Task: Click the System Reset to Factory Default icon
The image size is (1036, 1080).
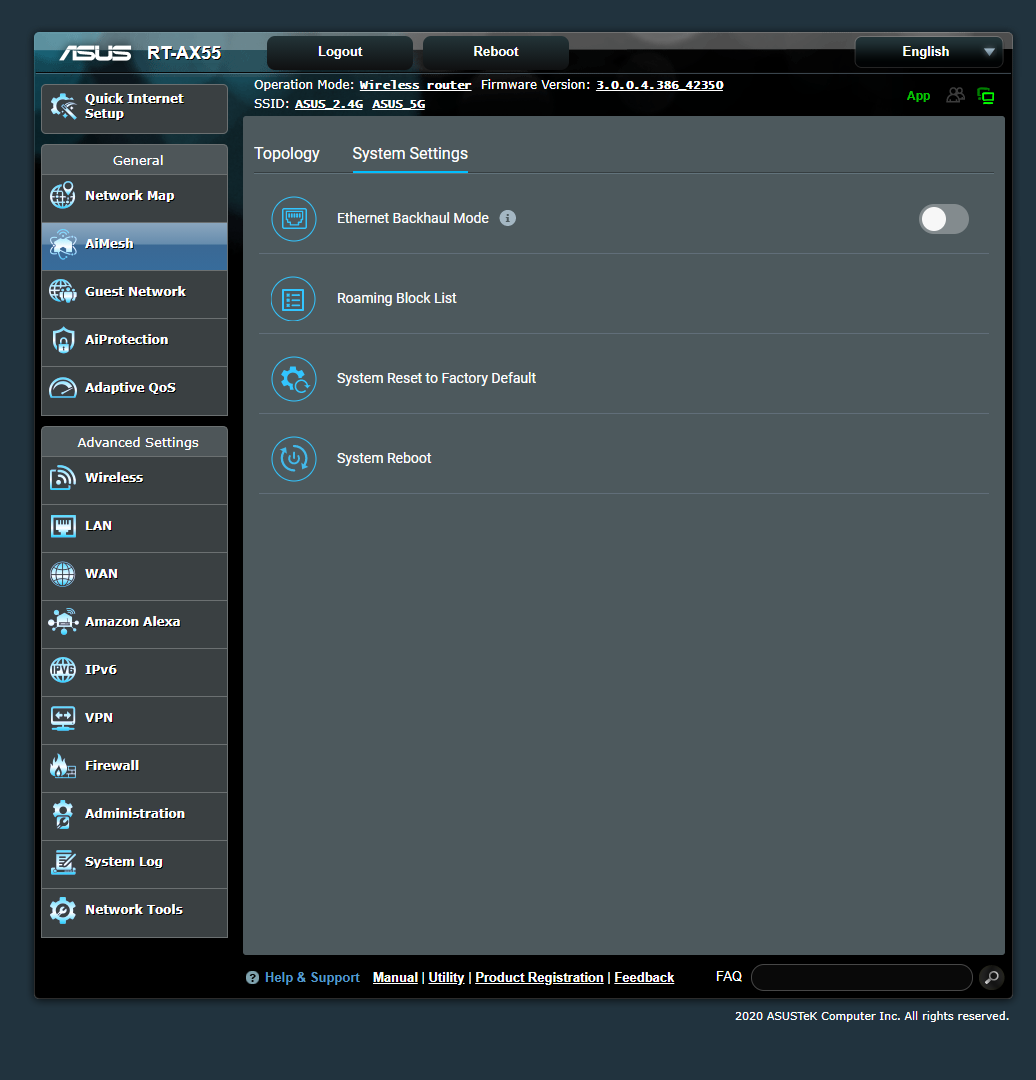Action: coord(294,379)
